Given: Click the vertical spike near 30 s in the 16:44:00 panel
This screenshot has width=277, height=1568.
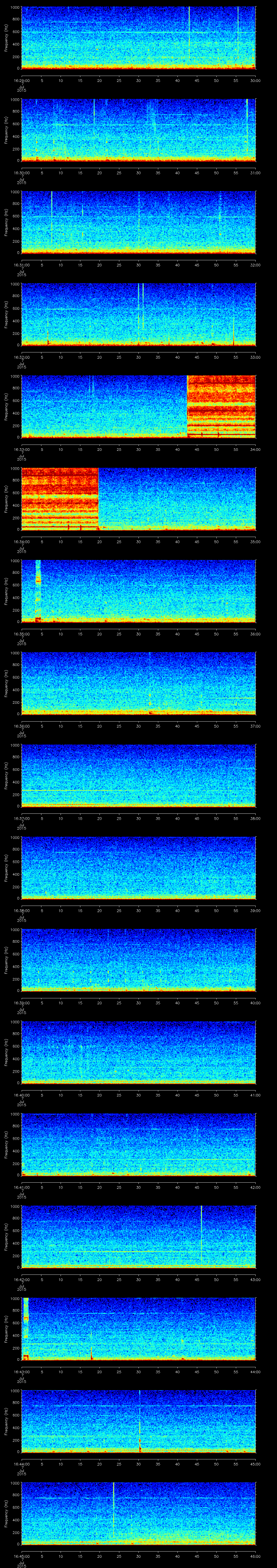Looking at the screenshot, I should tap(140, 1422).
